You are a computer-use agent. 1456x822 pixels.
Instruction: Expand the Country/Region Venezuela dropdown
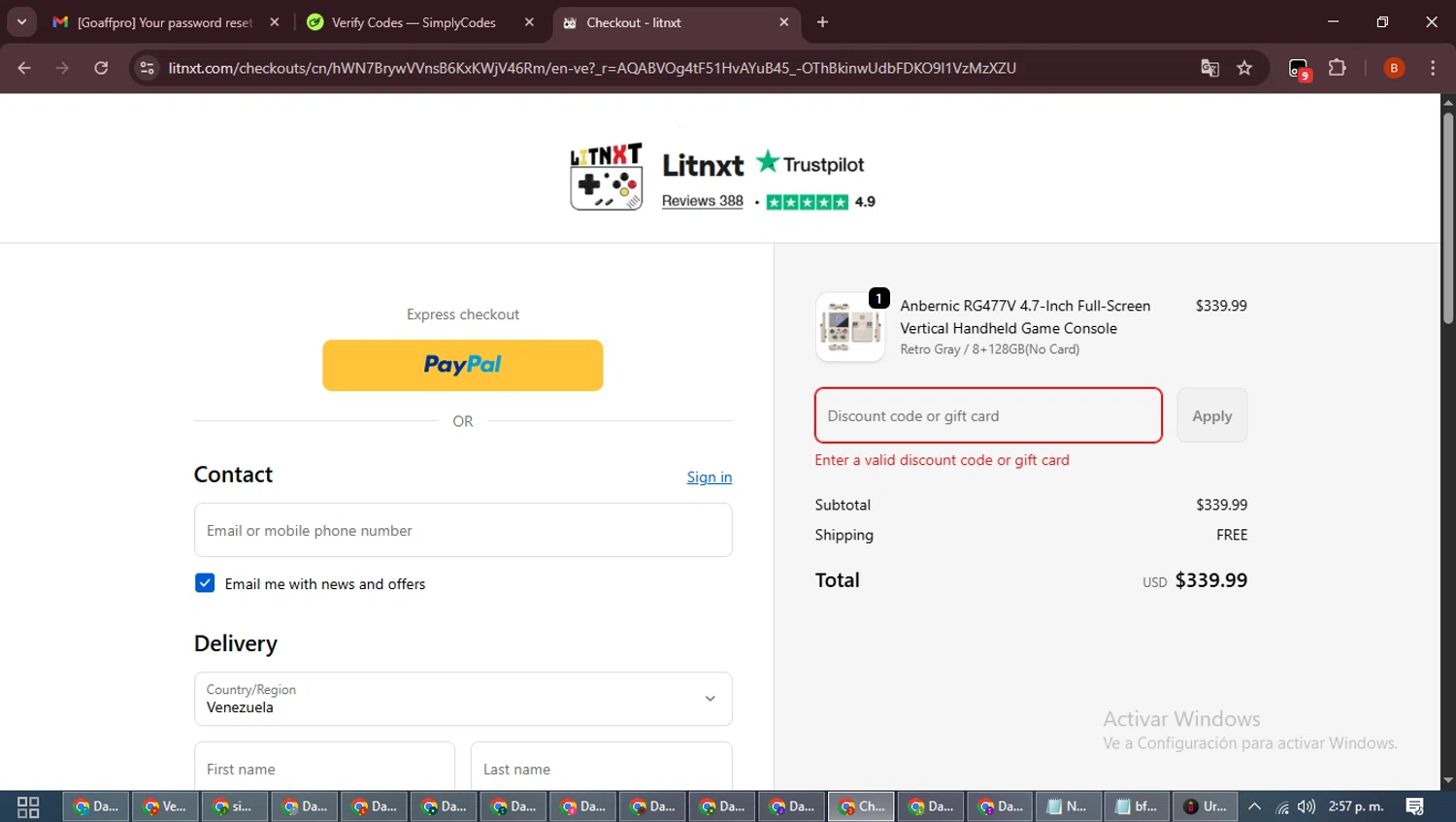(x=463, y=699)
